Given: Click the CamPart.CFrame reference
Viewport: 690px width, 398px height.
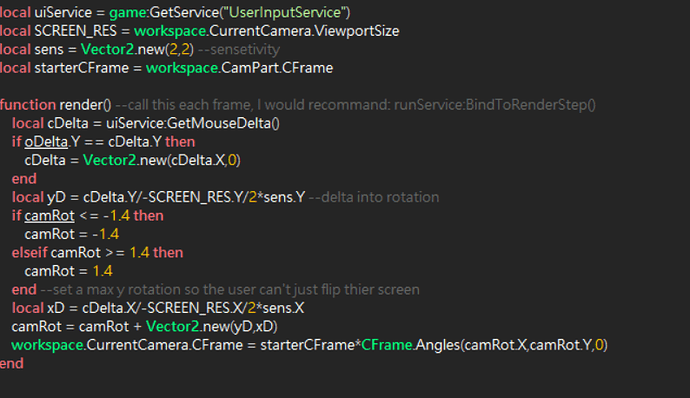Looking at the screenshot, I should (277, 68).
